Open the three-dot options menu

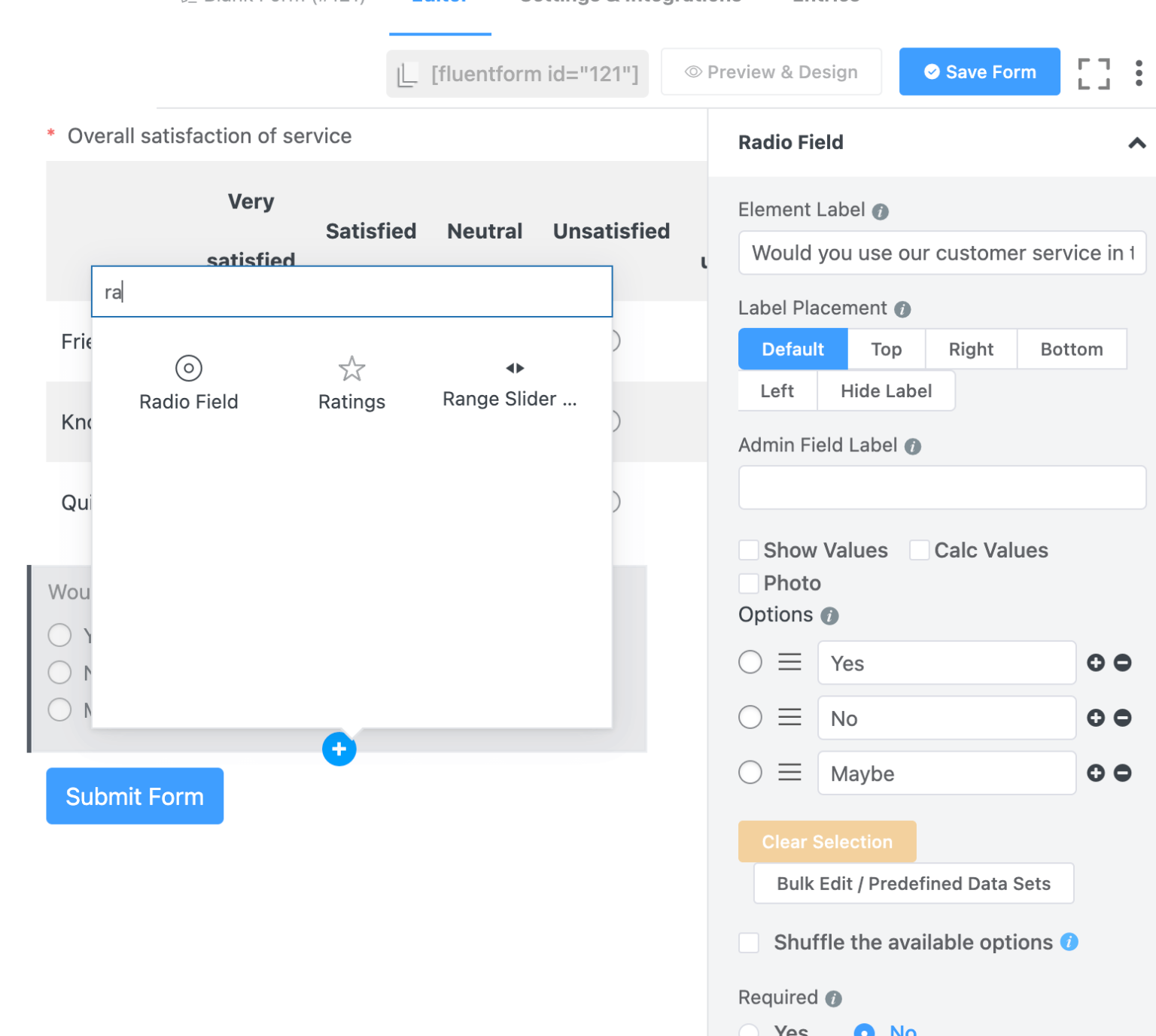click(x=1139, y=73)
